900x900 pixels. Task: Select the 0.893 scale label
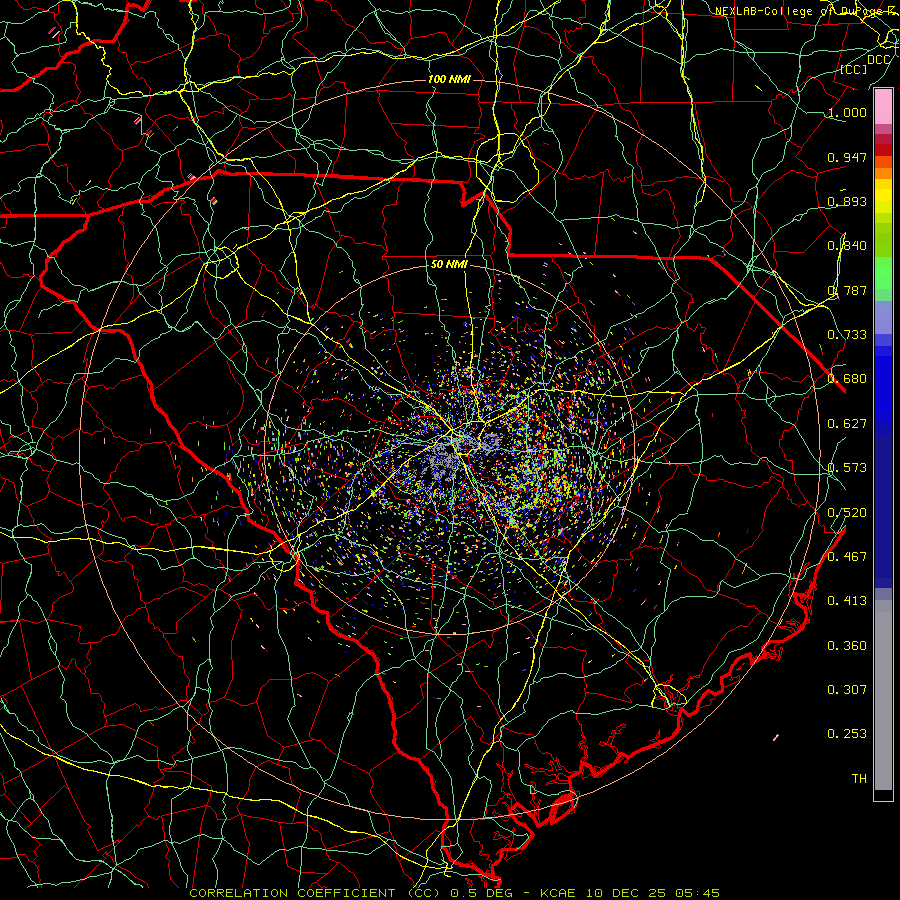pos(847,201)
